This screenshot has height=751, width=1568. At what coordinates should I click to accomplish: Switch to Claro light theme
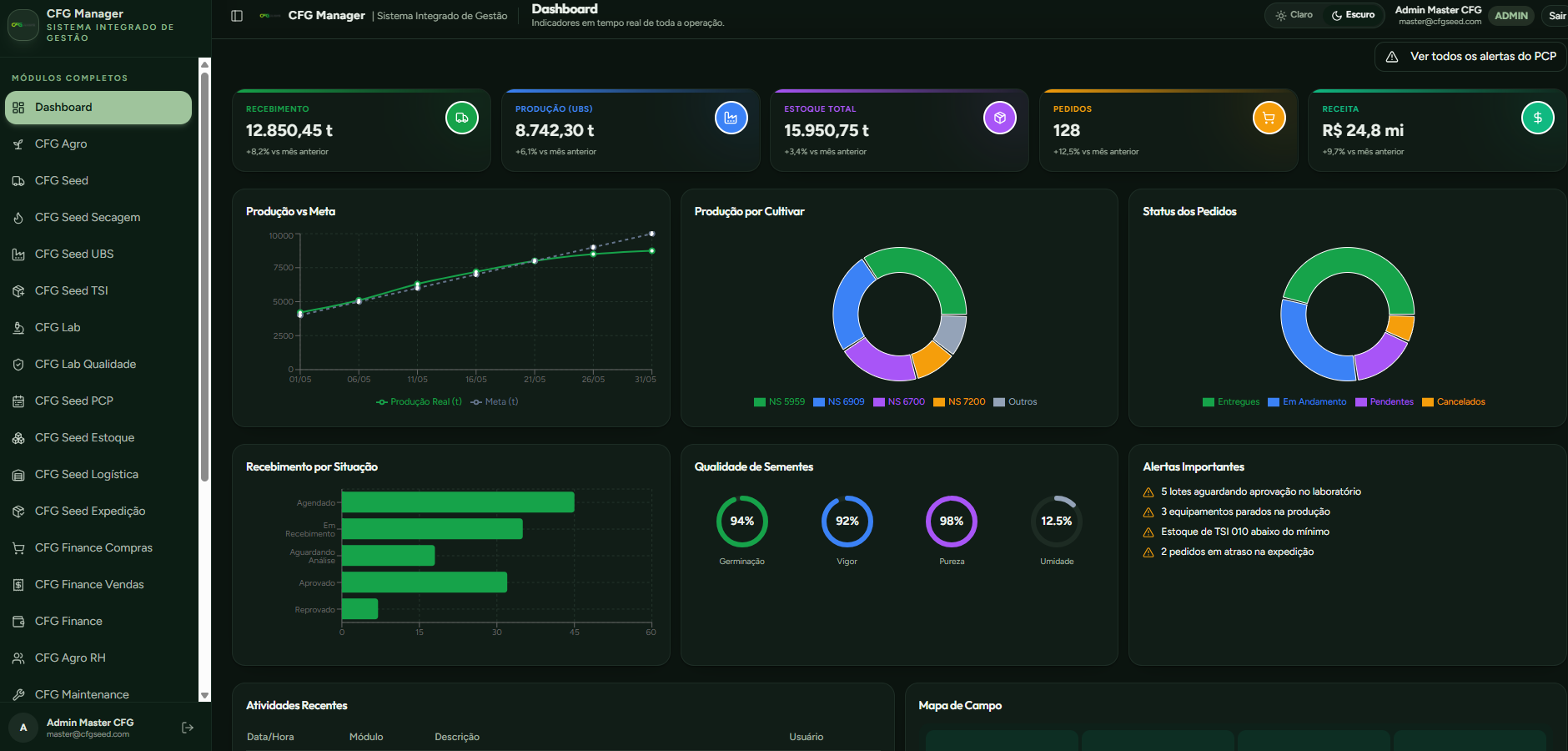[1294, 15]
